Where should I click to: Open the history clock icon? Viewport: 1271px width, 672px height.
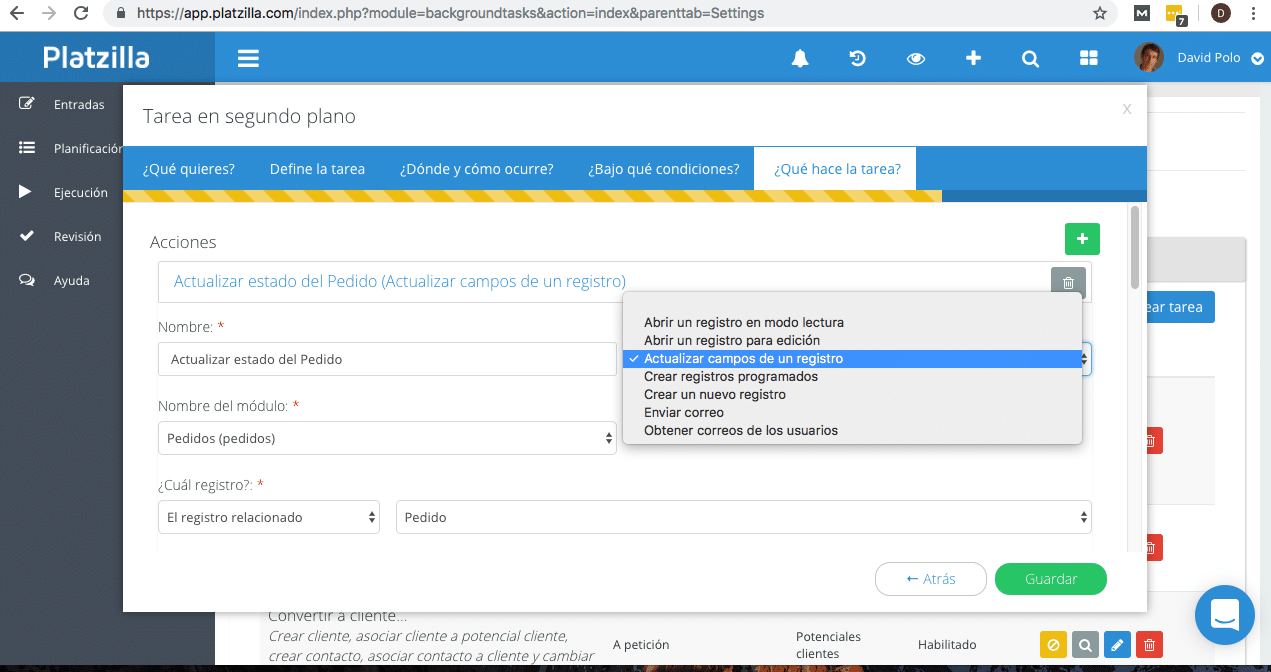857,58
